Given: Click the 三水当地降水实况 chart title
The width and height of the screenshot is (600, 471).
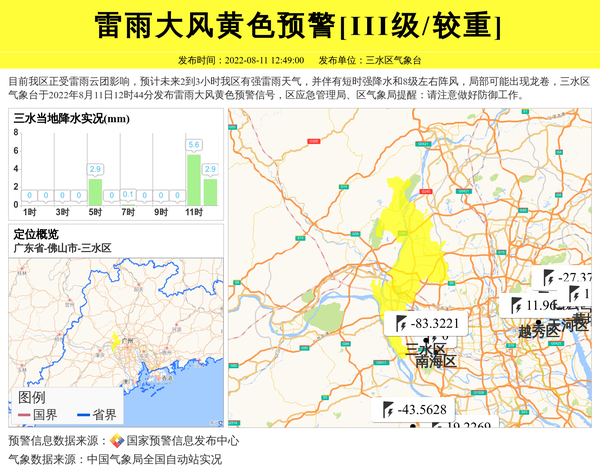Looking at the screenshot, I should pyautogui.click(x=72, y=119).
